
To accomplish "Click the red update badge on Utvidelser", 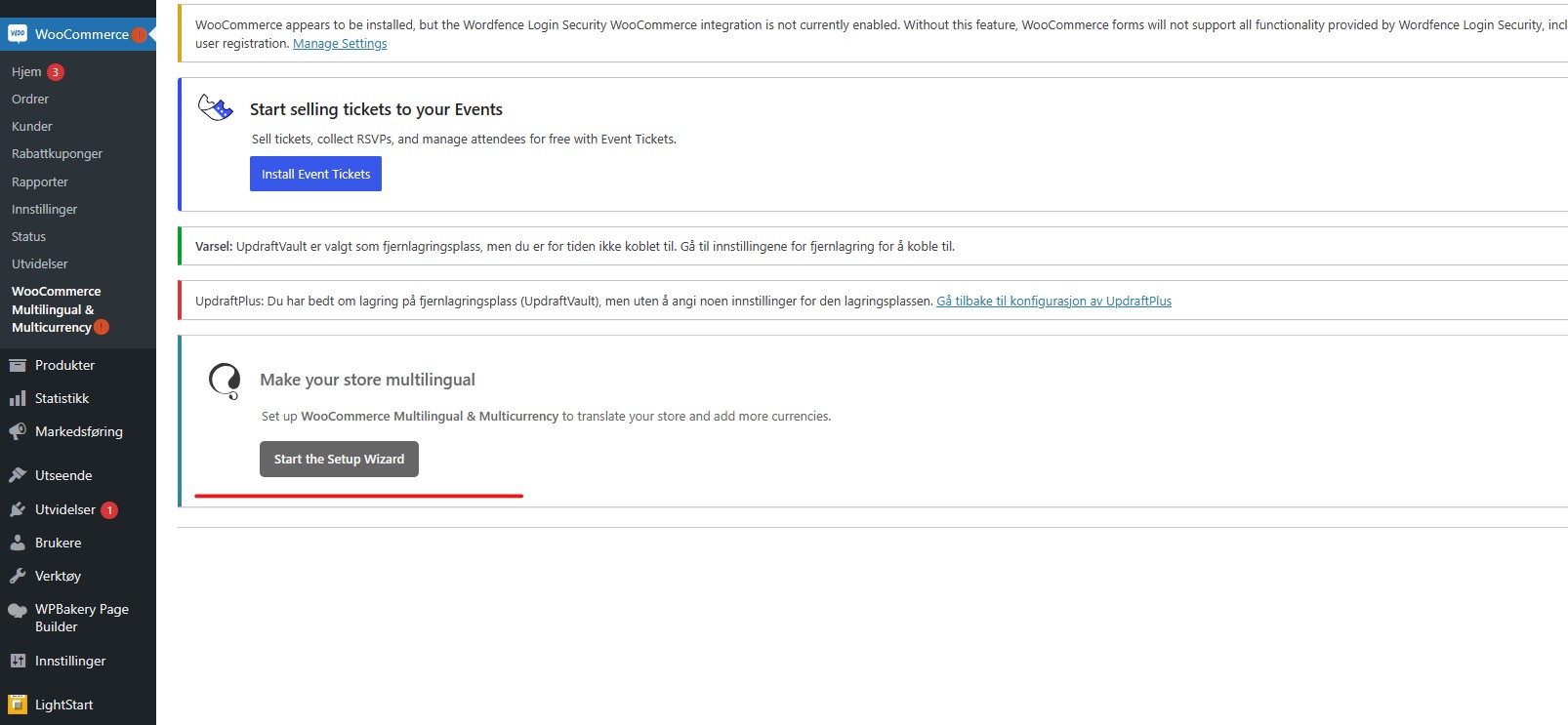I will click(109, 510).
